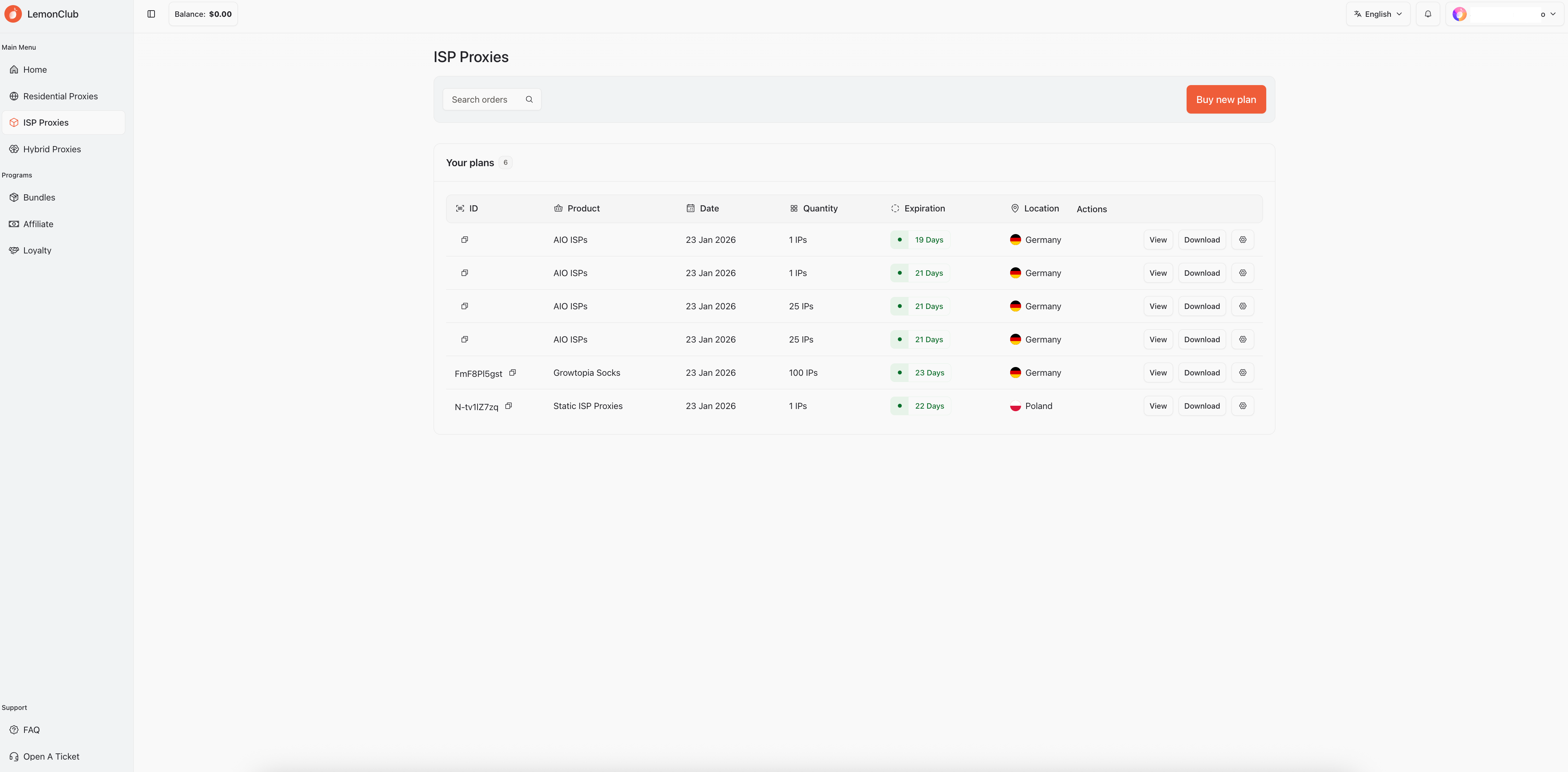The width and height of the screenshot is (1568, 772).
Task: Download the Growtopia Socks proxies
Action: point(1202,373)
